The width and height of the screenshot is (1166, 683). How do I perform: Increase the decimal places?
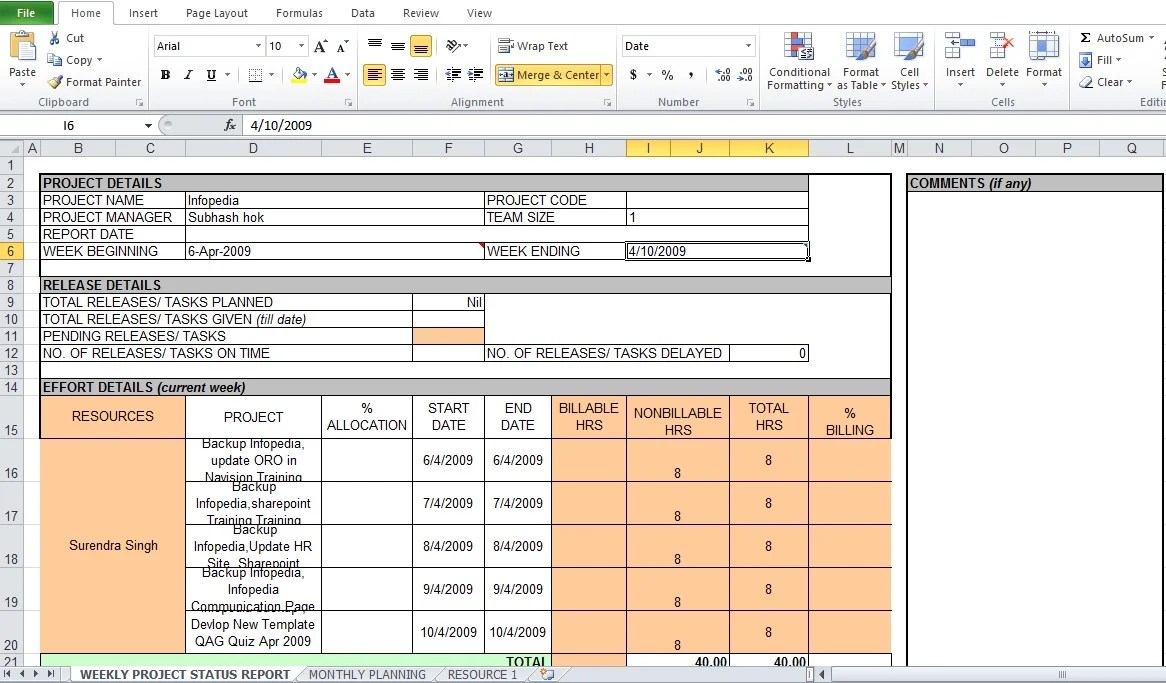point(720,74)
